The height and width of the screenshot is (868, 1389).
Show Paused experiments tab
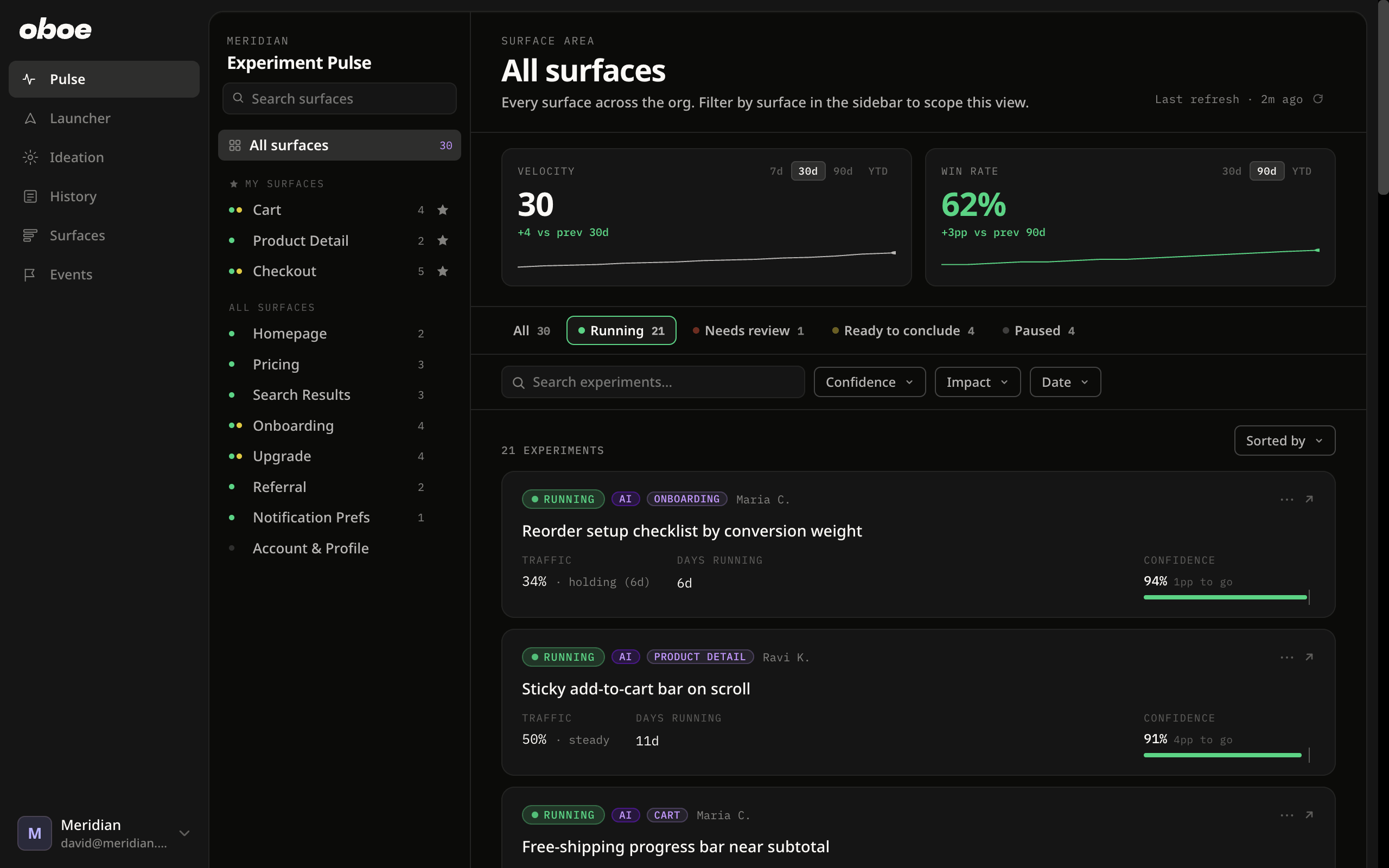(1039, 331)
